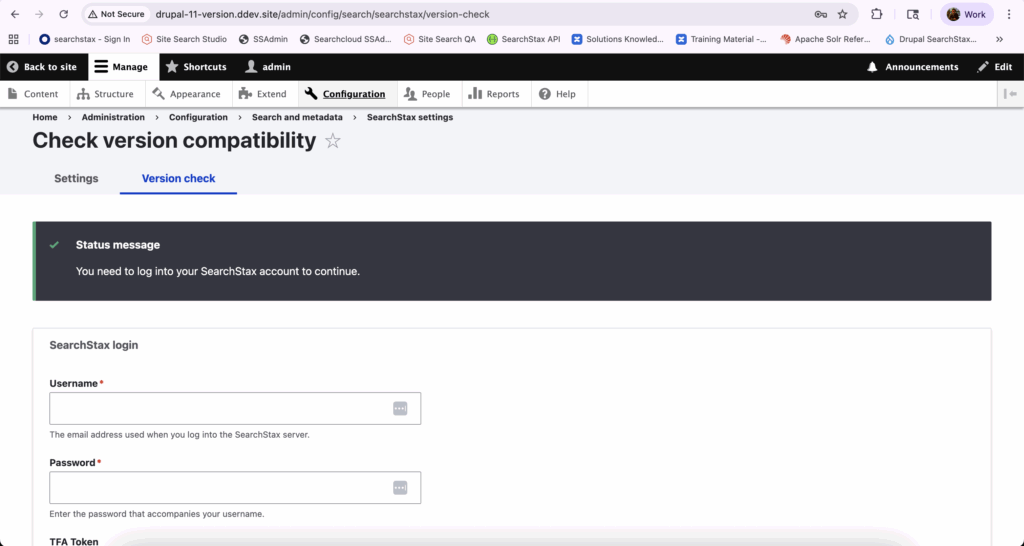The image size is (1024, 546).
Task: Toggle toolbar orientation arrow icon
Action: tap(1010, 94)
